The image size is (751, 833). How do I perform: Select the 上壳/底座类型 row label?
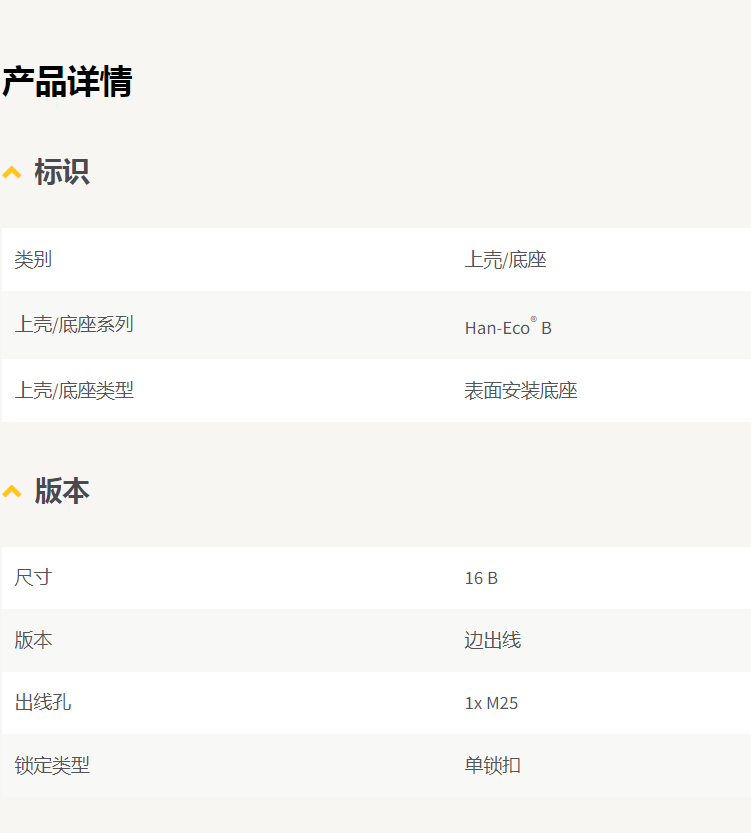click(74, 390)
